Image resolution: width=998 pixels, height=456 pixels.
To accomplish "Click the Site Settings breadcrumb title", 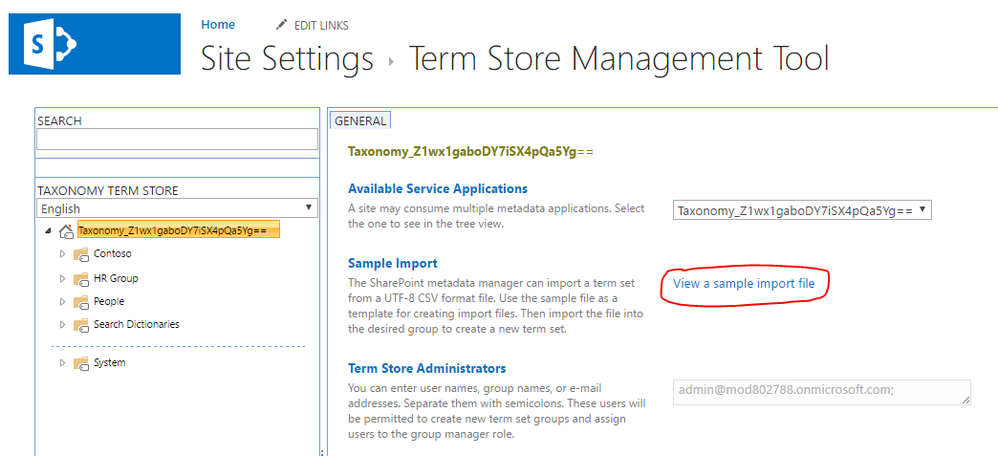I will [x=287, y=58].
